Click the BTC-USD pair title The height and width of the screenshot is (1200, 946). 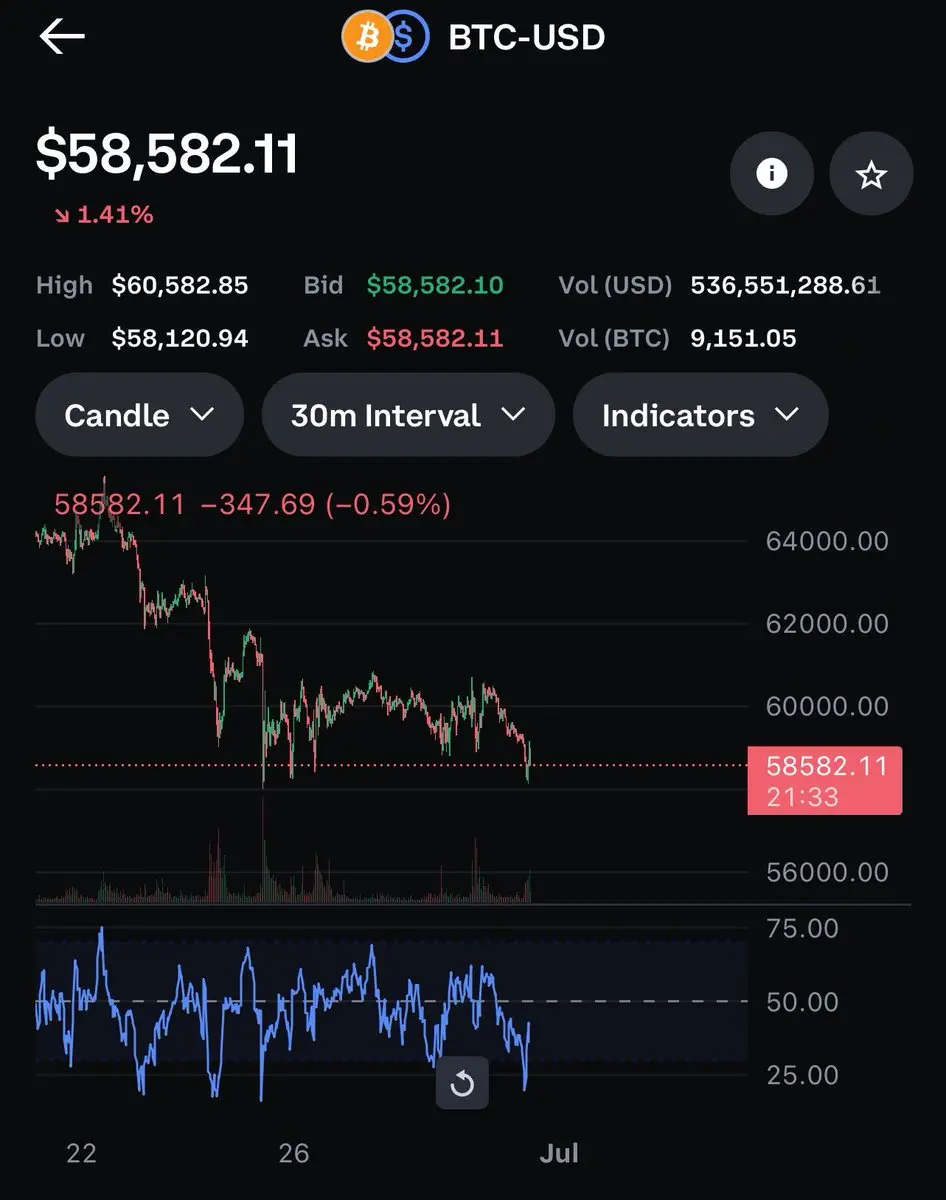[x=526, y=38]
